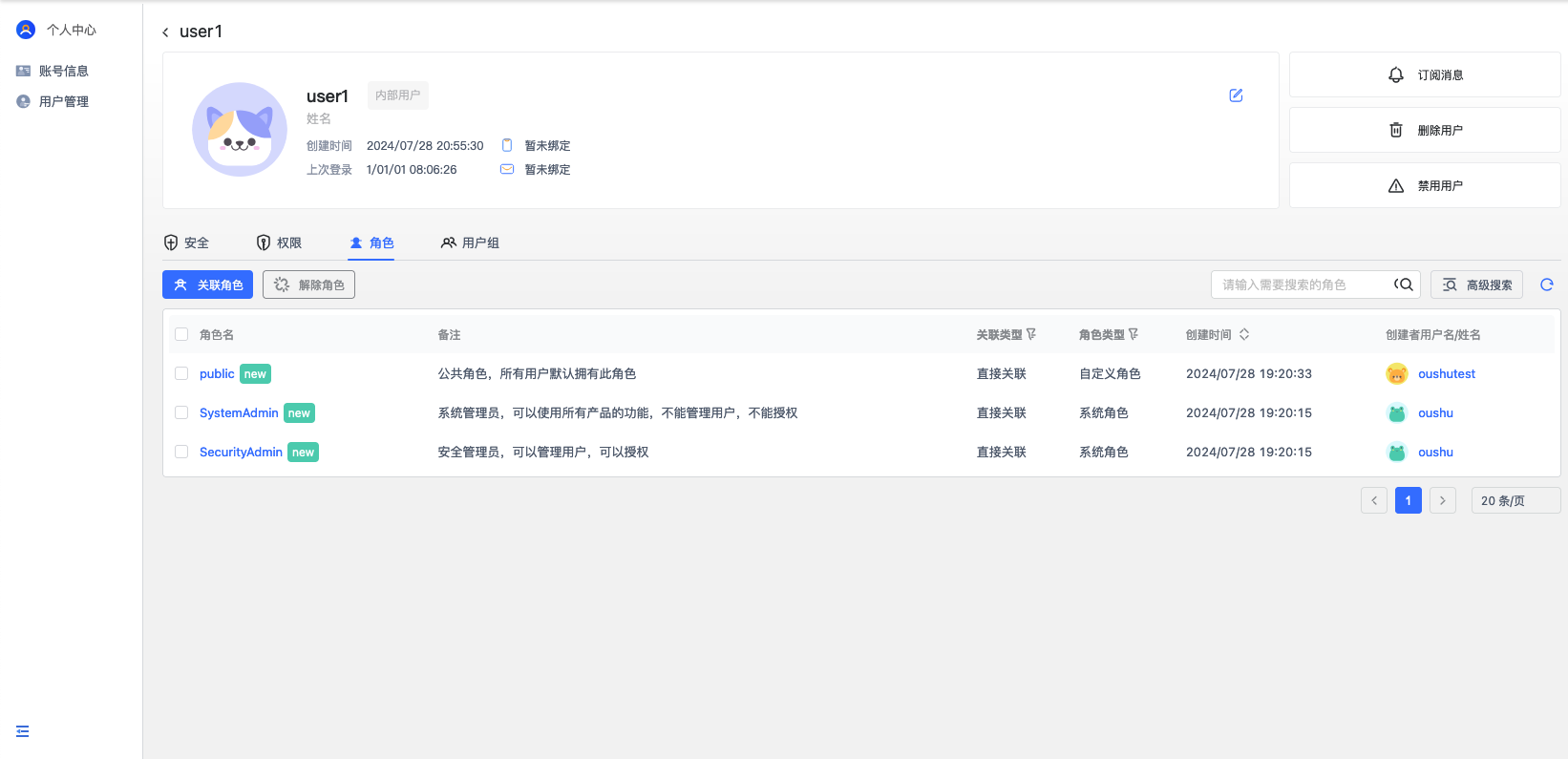This screenshot has width=1568, height=759.
Task: Click the user1 cat avatar image
Action: tap(240, 130)
